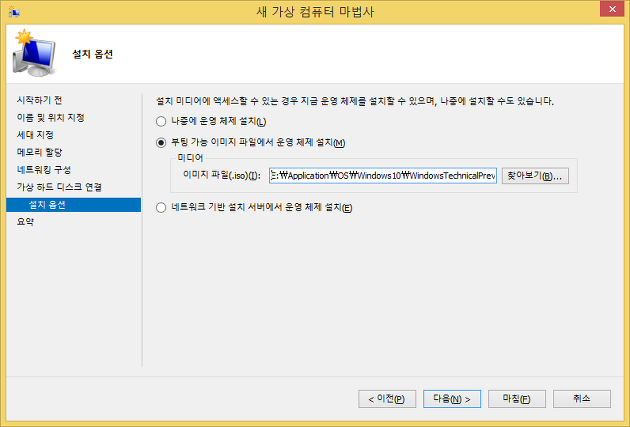Click the virtual computer icon in the header
Screen dimensions: 630x427
coord(34,53)
